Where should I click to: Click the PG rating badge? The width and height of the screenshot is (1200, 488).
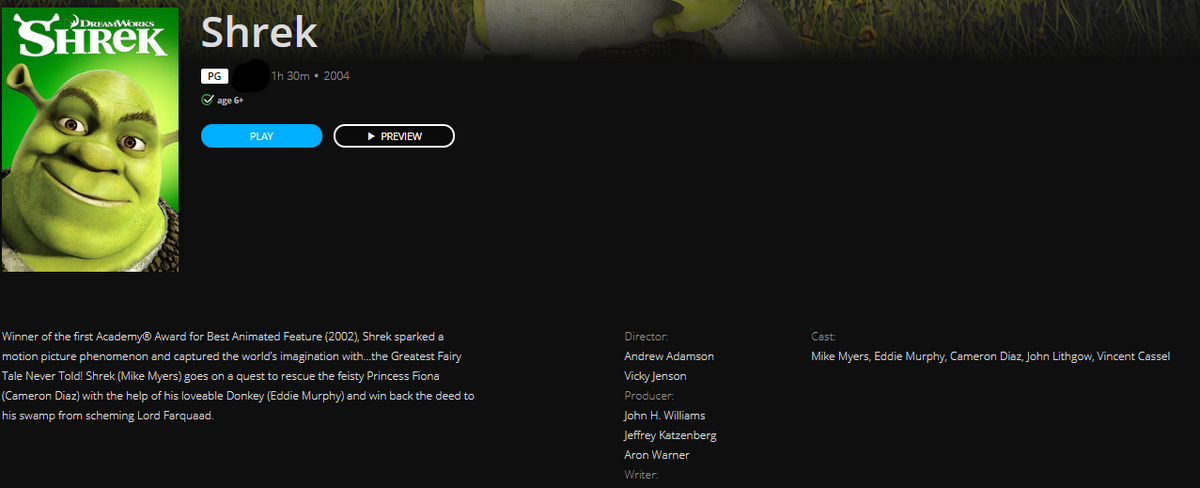[x=214, y=76]
